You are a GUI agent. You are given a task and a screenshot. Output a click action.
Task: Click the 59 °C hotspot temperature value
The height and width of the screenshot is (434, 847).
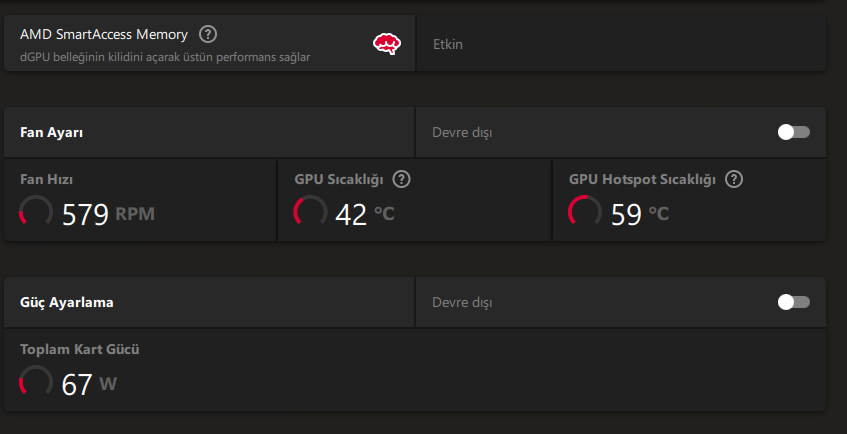point(640,214)
